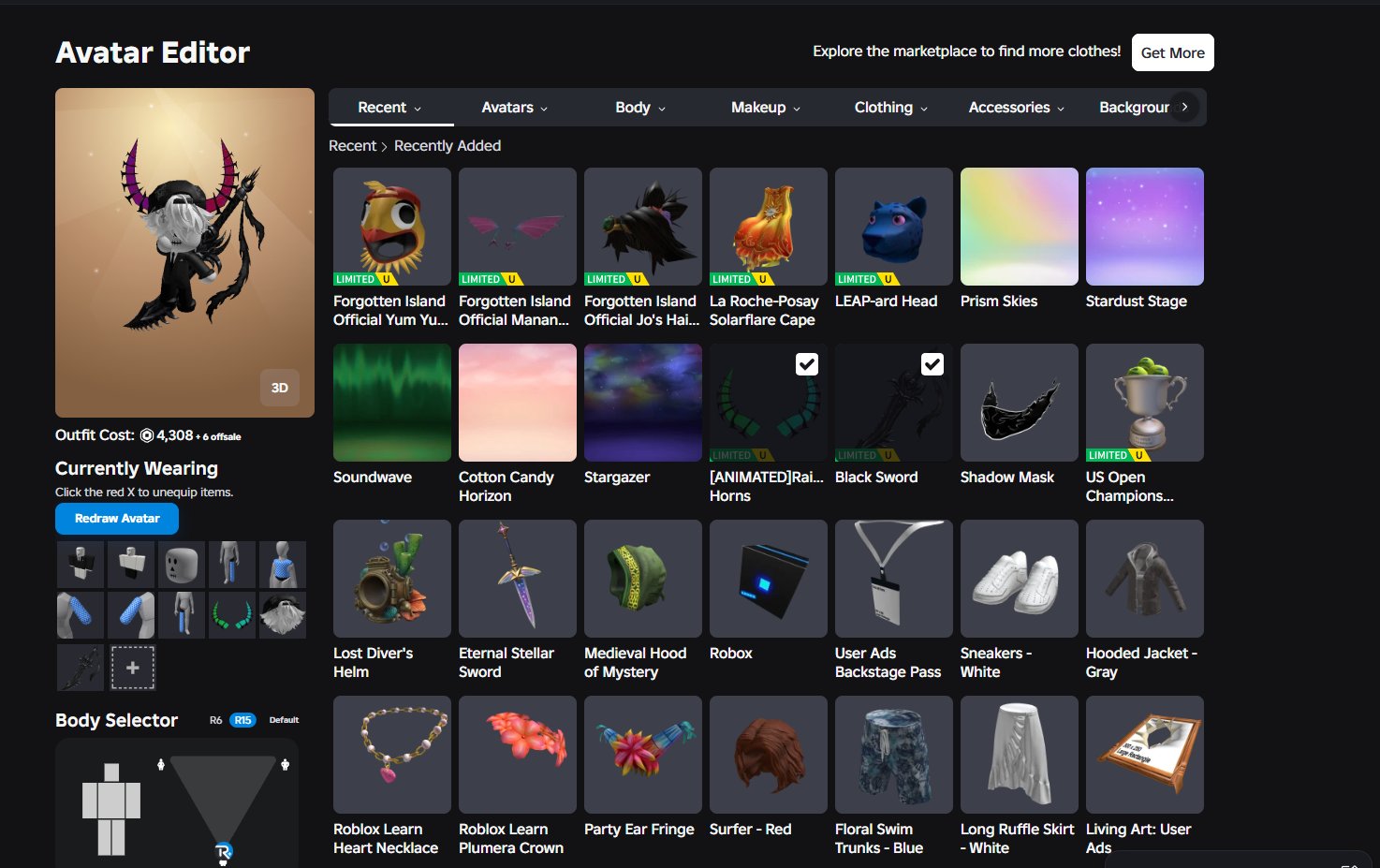Equip the Robox cube item
The height and width of the screenshot is (868, 1380).
tap(769, 579)
